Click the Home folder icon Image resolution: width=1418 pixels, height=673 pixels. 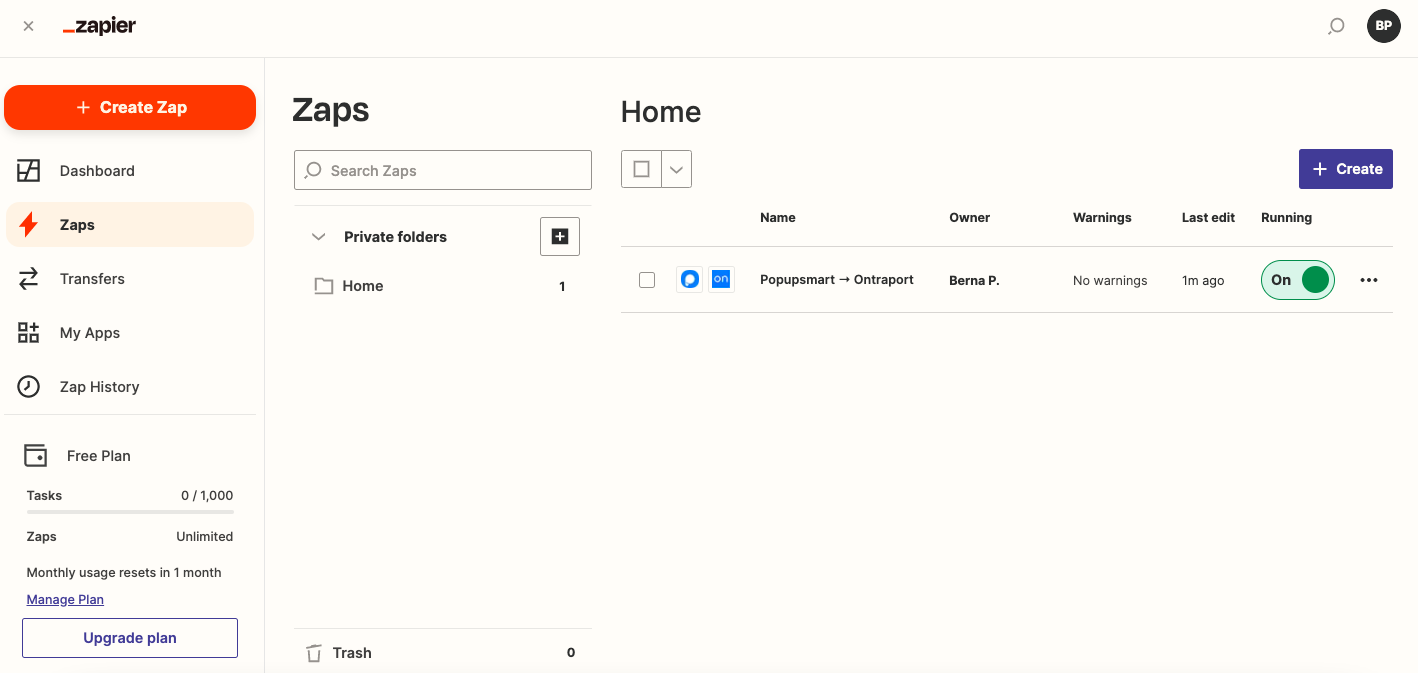(323, 286)
